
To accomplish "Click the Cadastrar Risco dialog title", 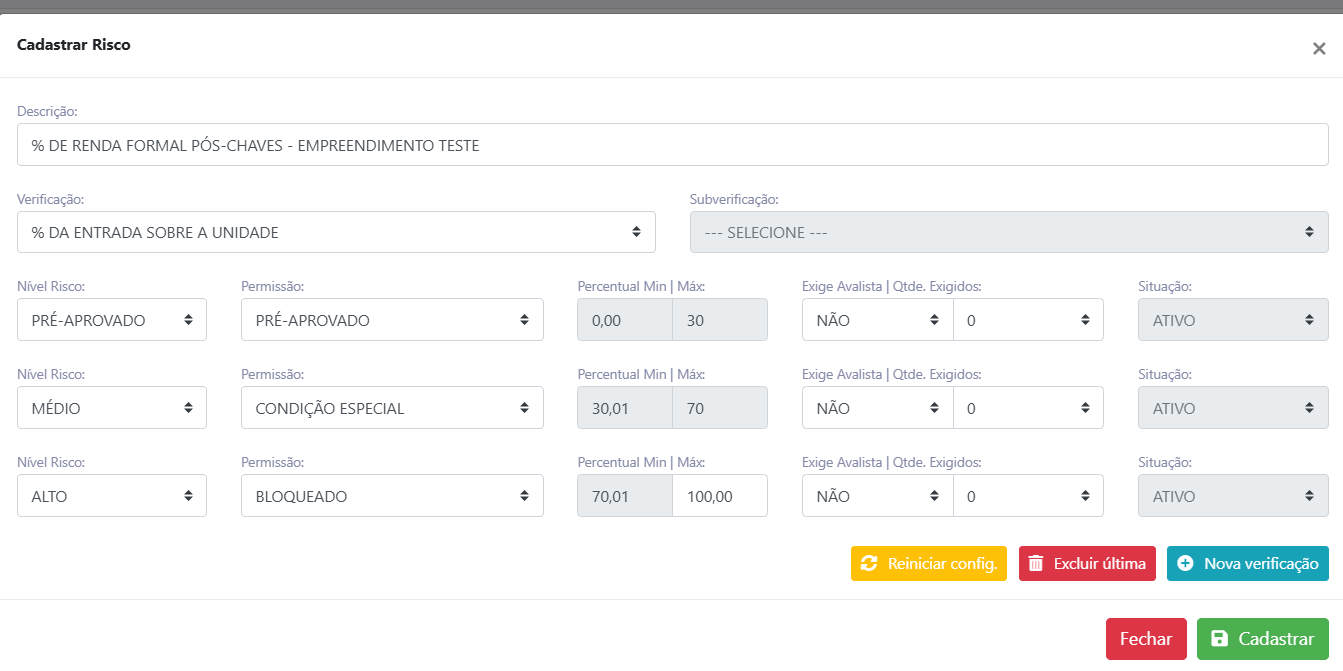I will click(74, 44).
